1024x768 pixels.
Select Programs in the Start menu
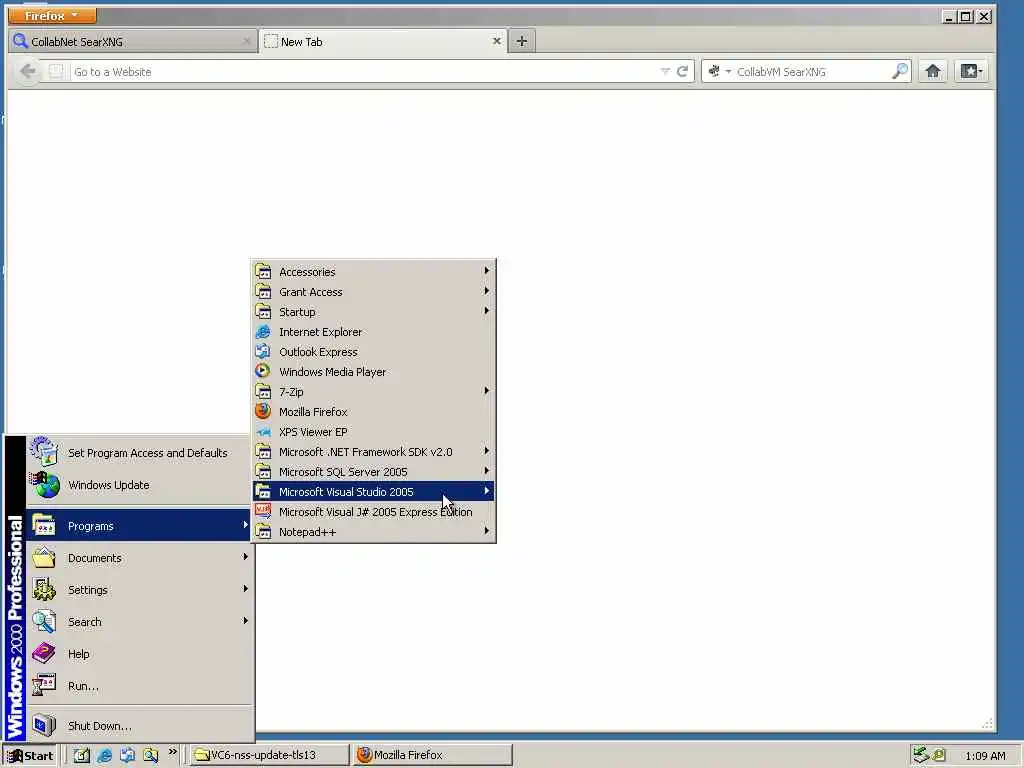tap(139, 526)
